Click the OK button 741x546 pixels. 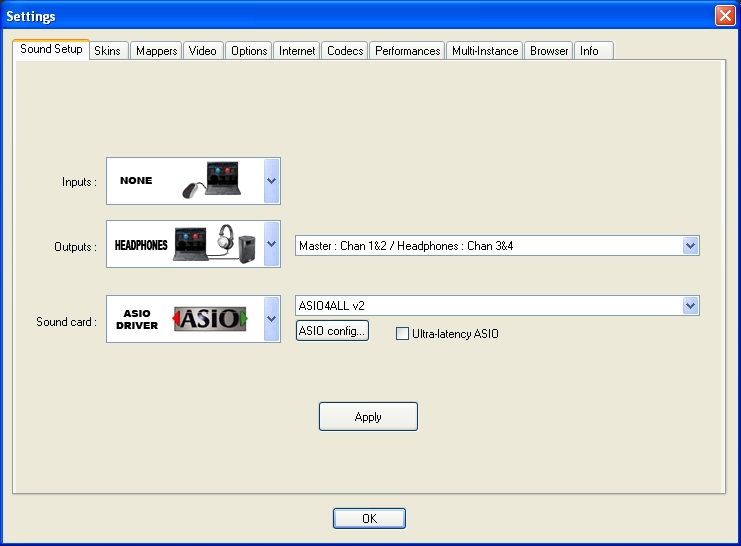[x=369, y=518]
